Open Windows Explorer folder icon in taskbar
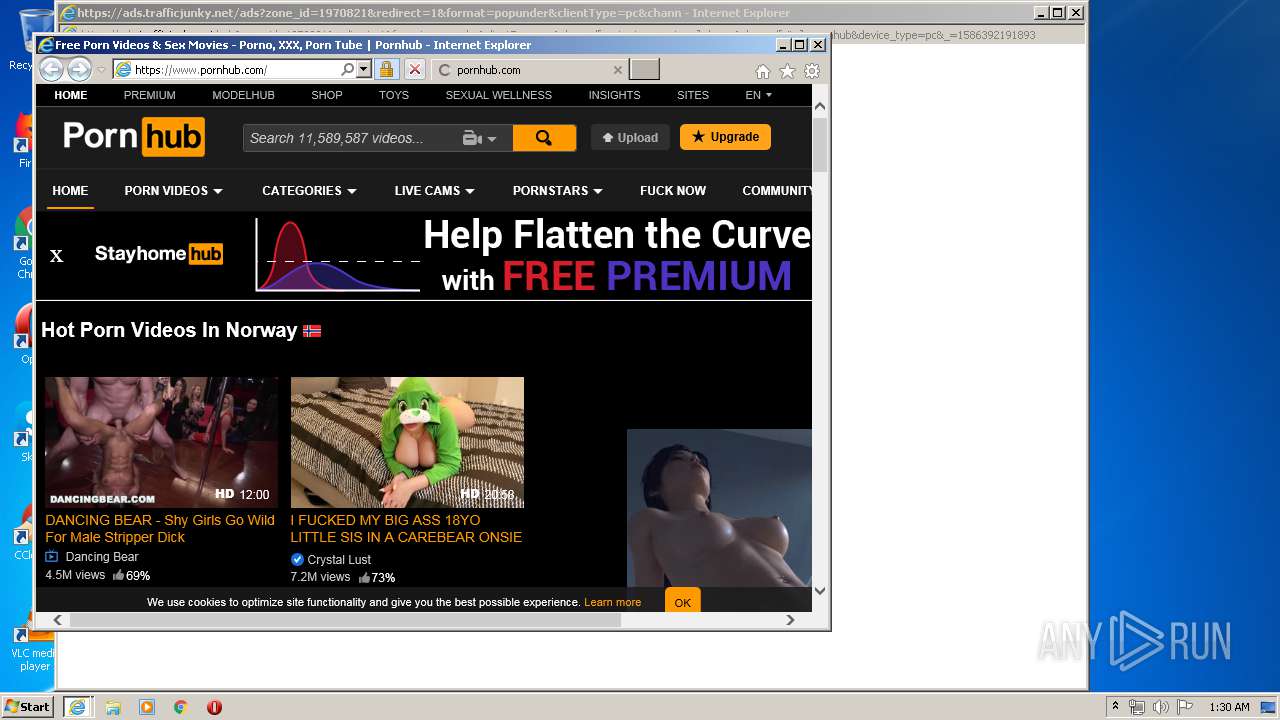The height and width of the screenshot is (720, 1280). click(x=113, y=707)
